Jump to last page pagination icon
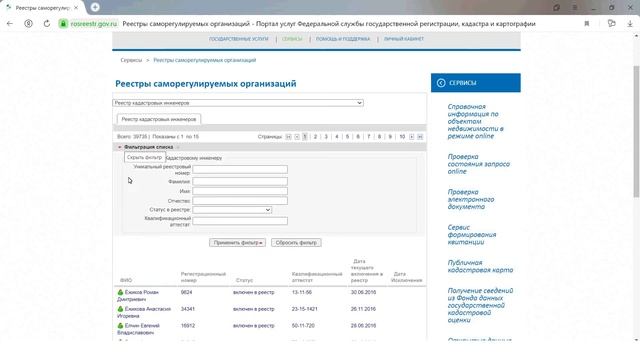640x360 pixels. click(x=420, y=137)
